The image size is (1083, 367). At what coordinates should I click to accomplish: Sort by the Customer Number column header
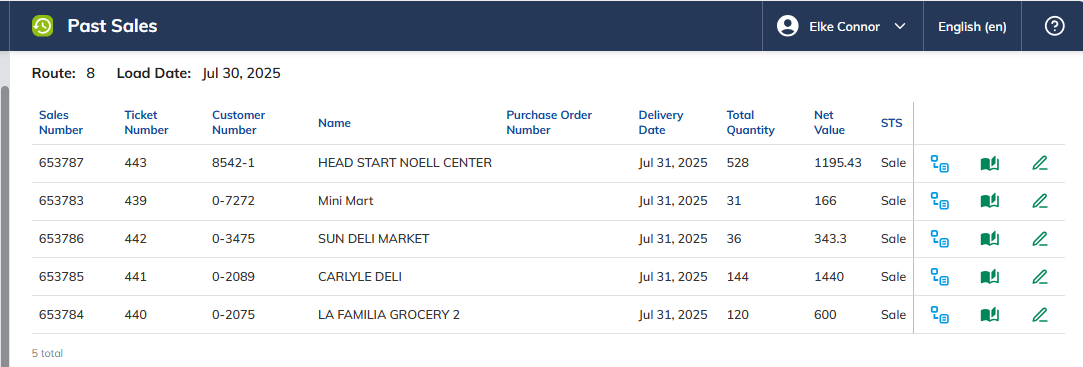point(238,122)
